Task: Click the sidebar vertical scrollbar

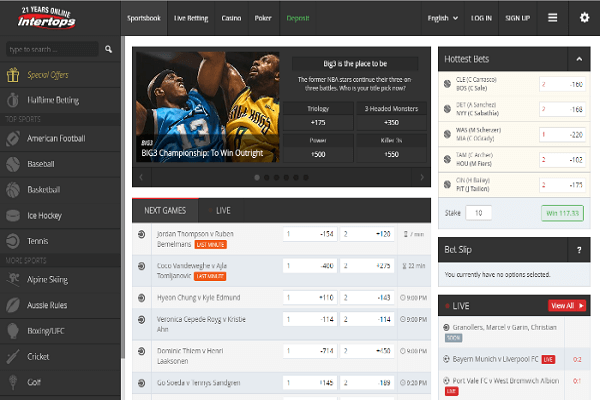Action: pyautogui.click(x=123, y=197)
